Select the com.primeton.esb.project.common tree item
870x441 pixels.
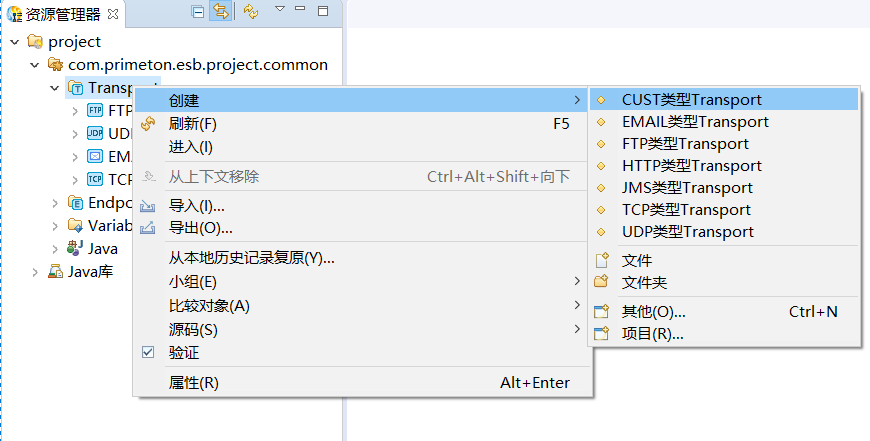(197, 65)
